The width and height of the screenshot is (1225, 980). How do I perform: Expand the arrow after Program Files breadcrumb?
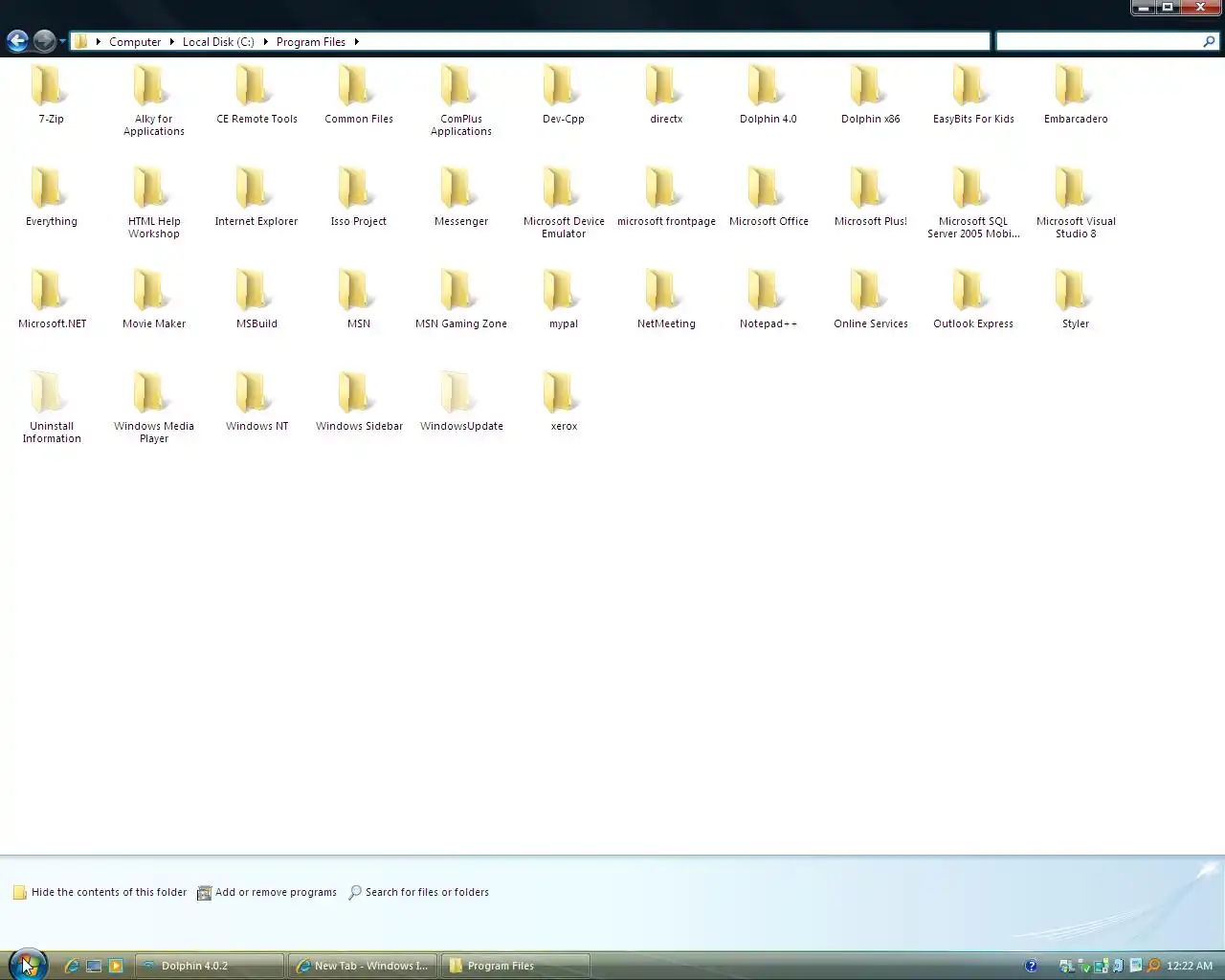(356, 41)
